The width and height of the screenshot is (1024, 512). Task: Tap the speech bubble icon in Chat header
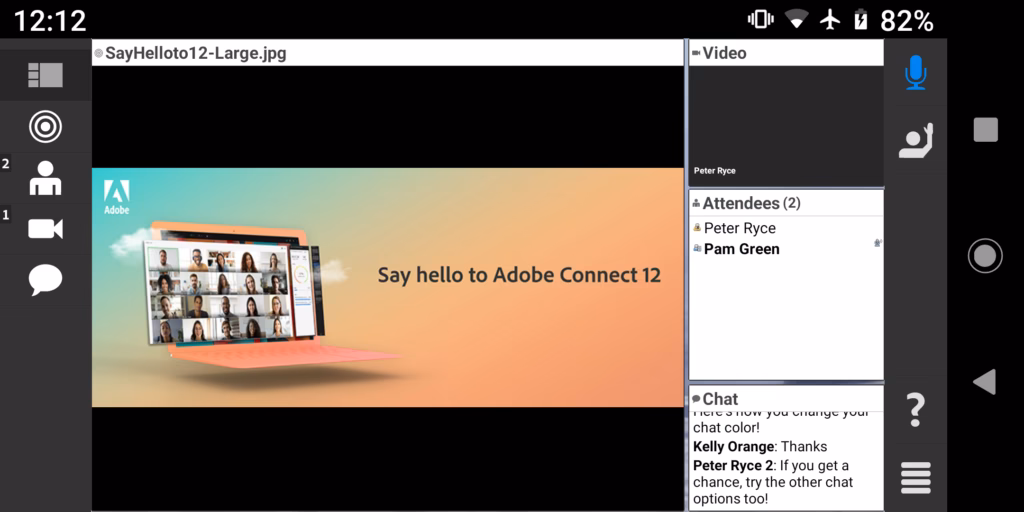coord(696,398)
